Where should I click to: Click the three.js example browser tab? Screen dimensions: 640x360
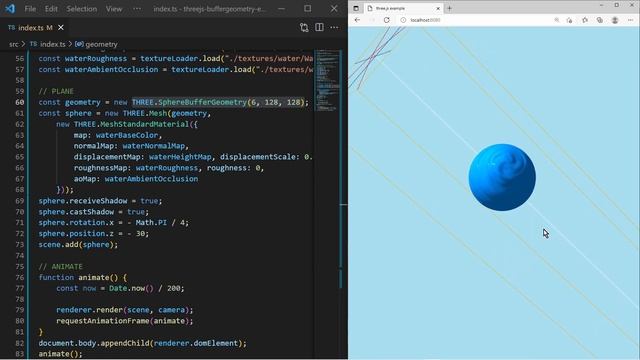(x=404, y=8)
